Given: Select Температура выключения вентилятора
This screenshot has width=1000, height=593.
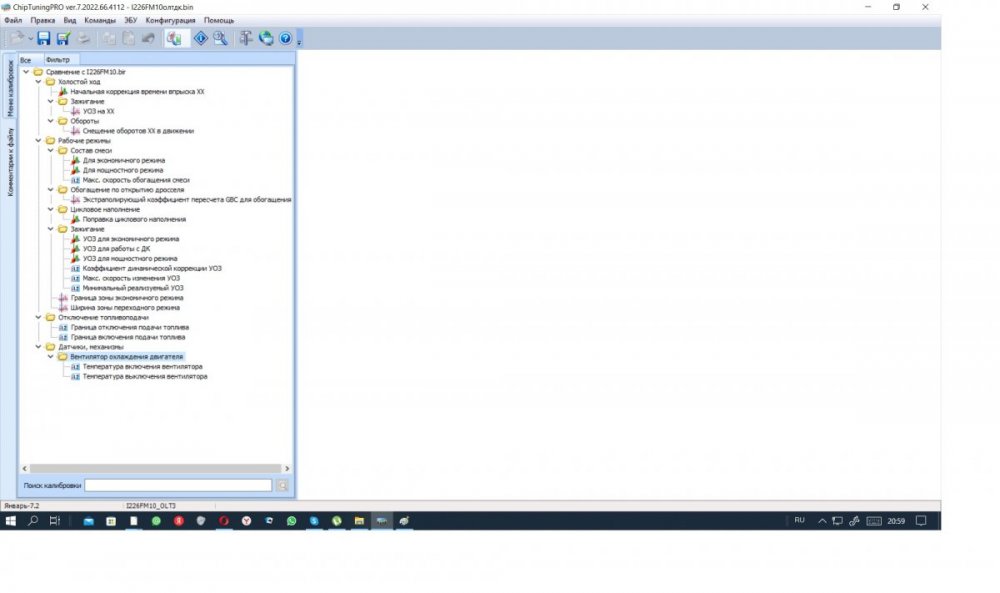Looking at the screenshot, I should coord(145,377).
